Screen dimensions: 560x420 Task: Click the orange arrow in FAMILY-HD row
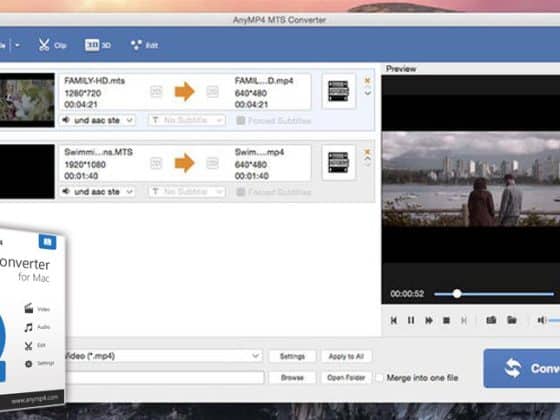184,91
